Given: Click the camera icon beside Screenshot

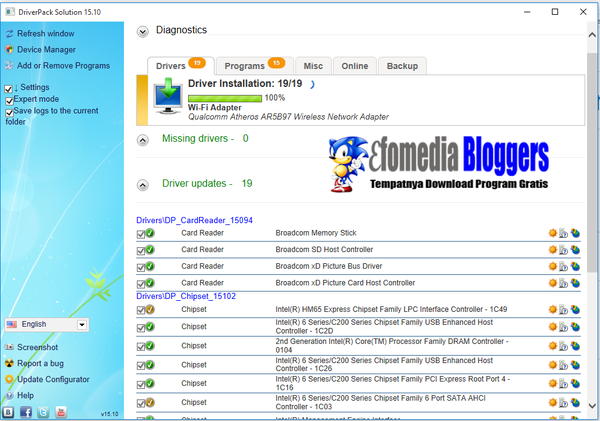Looking at the screenshot, I should 9,347.
